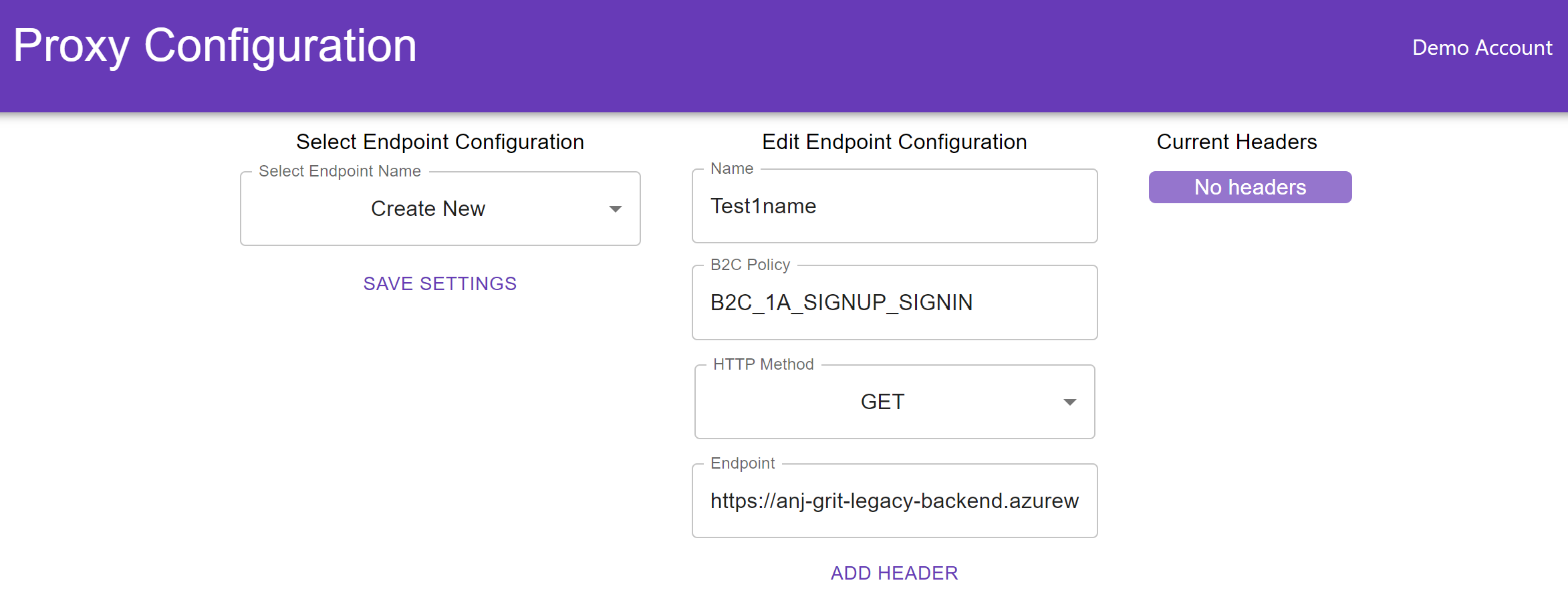The height and width of the screenshot is (611, 1568).
Task: Click the arrow beside Create New
Action: (616, 209)
